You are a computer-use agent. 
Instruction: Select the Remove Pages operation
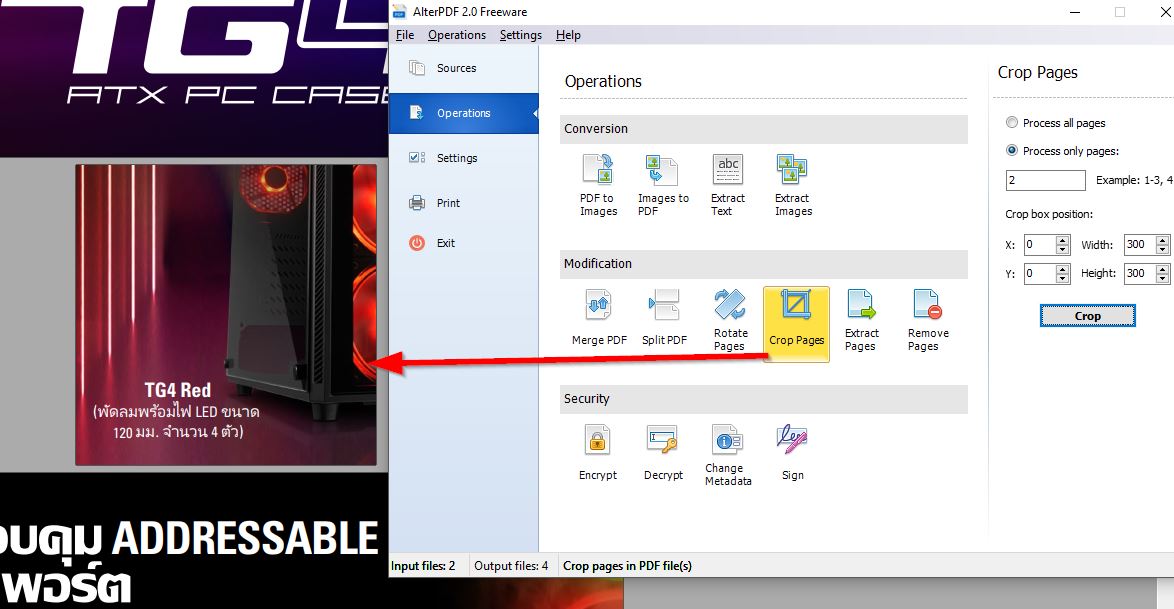[x=928, y=320]
